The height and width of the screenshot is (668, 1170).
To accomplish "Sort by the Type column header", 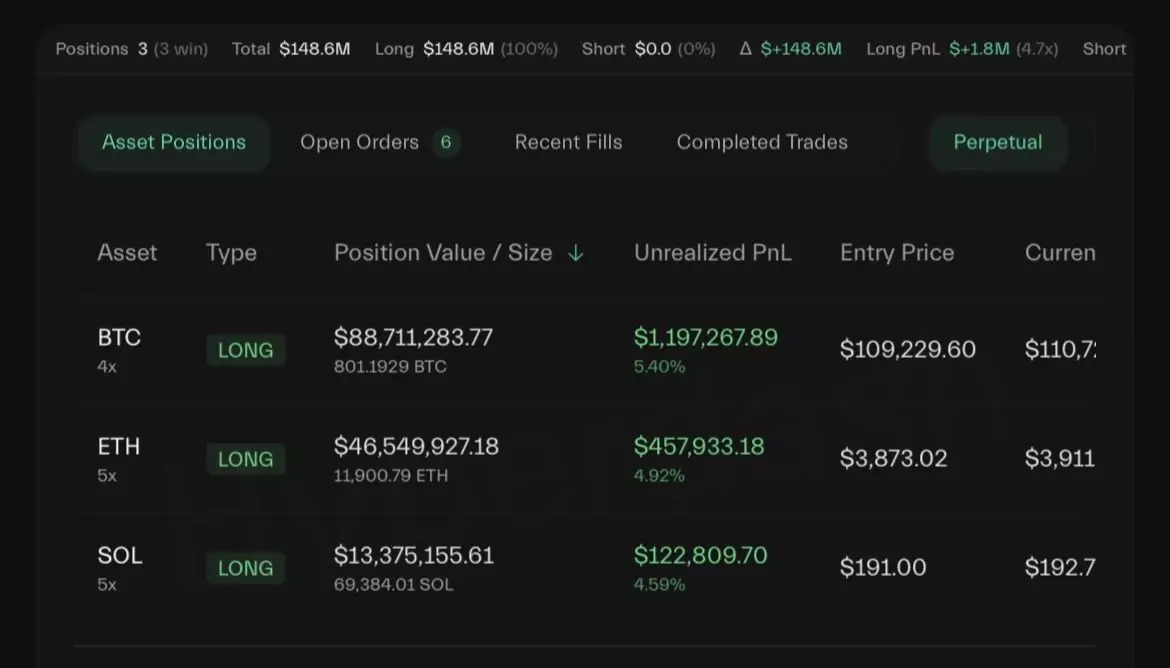I will tap(231, 253).
